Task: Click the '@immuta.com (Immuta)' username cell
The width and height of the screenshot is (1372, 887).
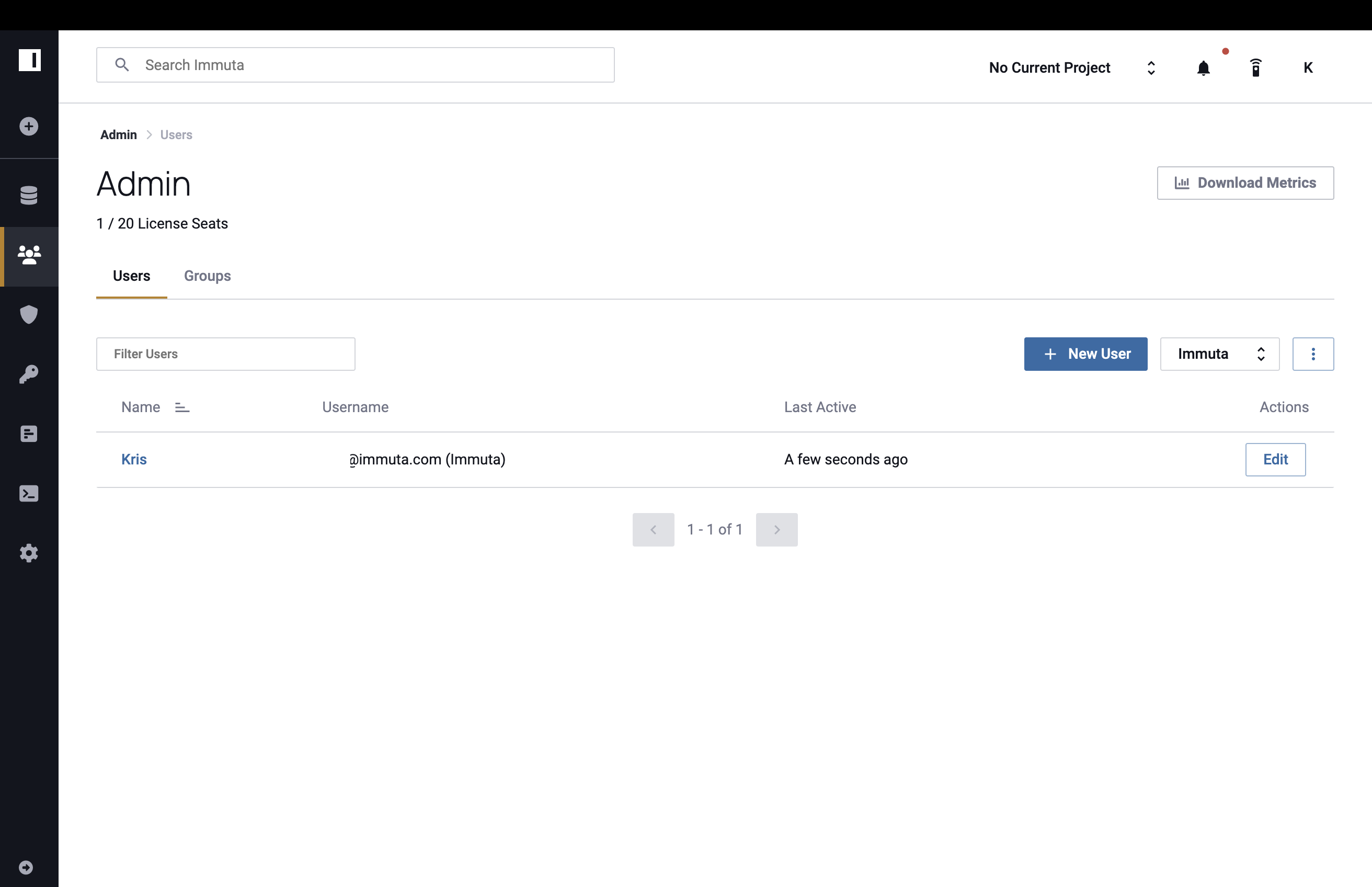Action: coord(427,459)
